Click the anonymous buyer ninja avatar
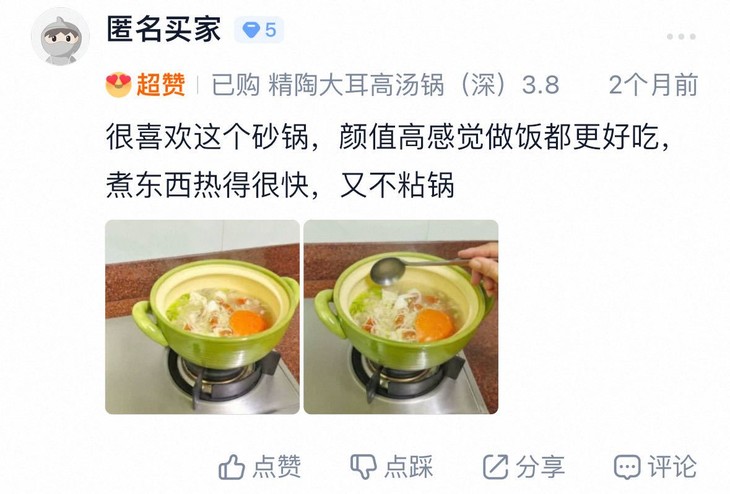The width and height of the screenshot is (730, 494). 60,37
